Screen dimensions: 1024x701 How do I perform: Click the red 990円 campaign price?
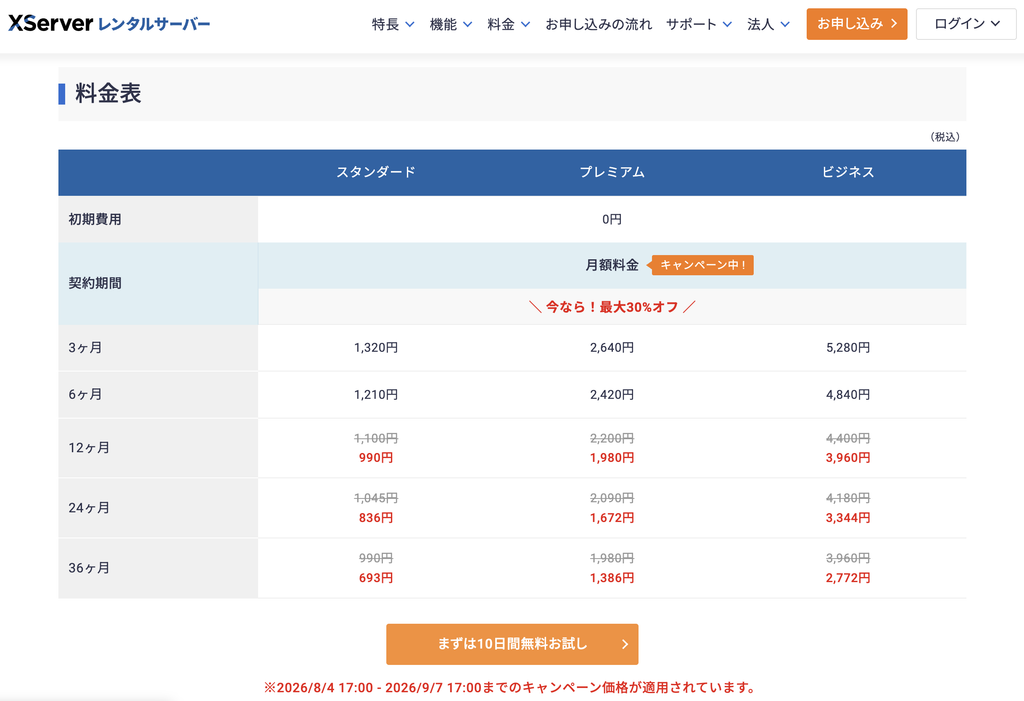click(376, 458)
